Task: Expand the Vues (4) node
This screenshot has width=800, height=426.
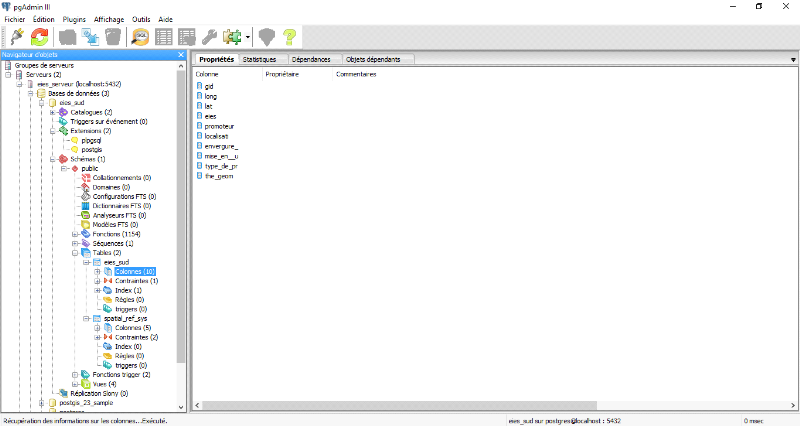Action: 75,384
